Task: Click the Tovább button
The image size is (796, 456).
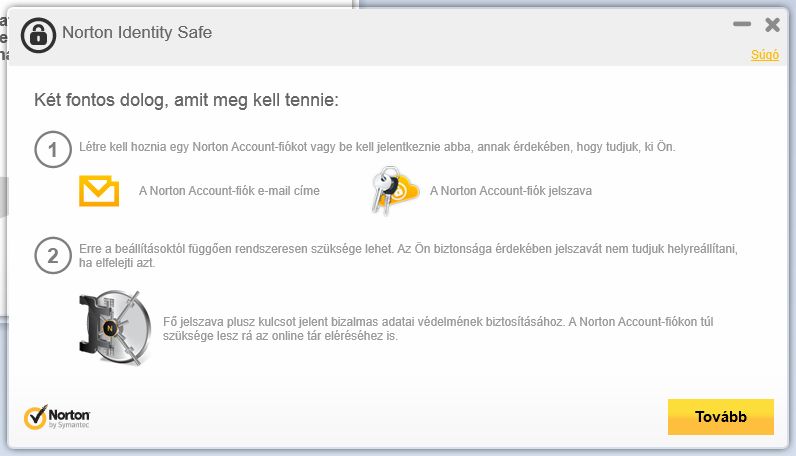Action: 720,416
